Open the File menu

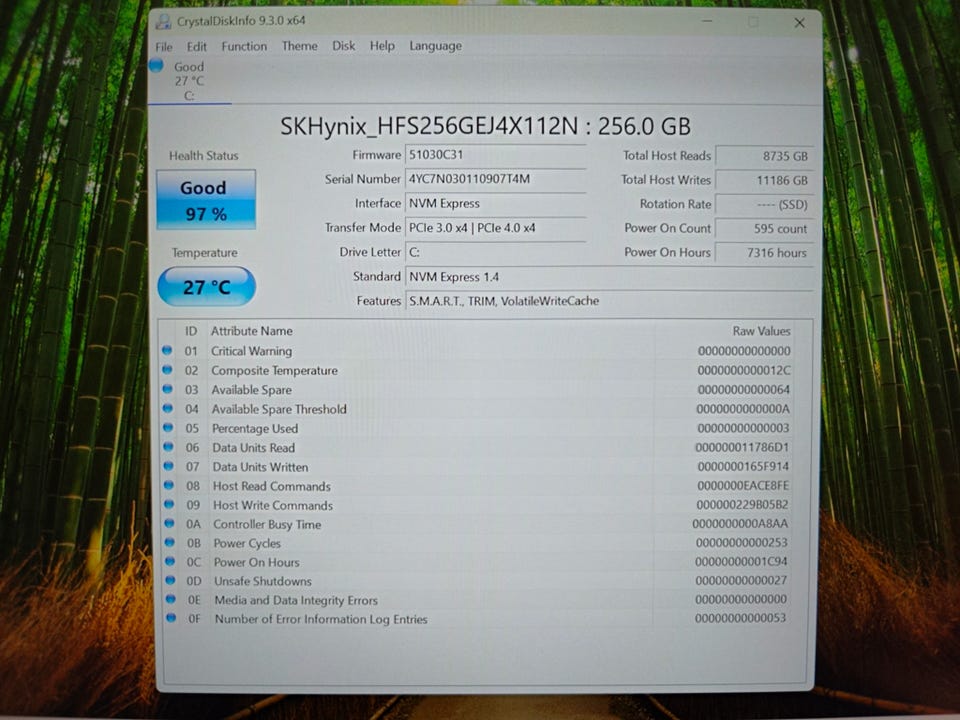coord(163,47)
